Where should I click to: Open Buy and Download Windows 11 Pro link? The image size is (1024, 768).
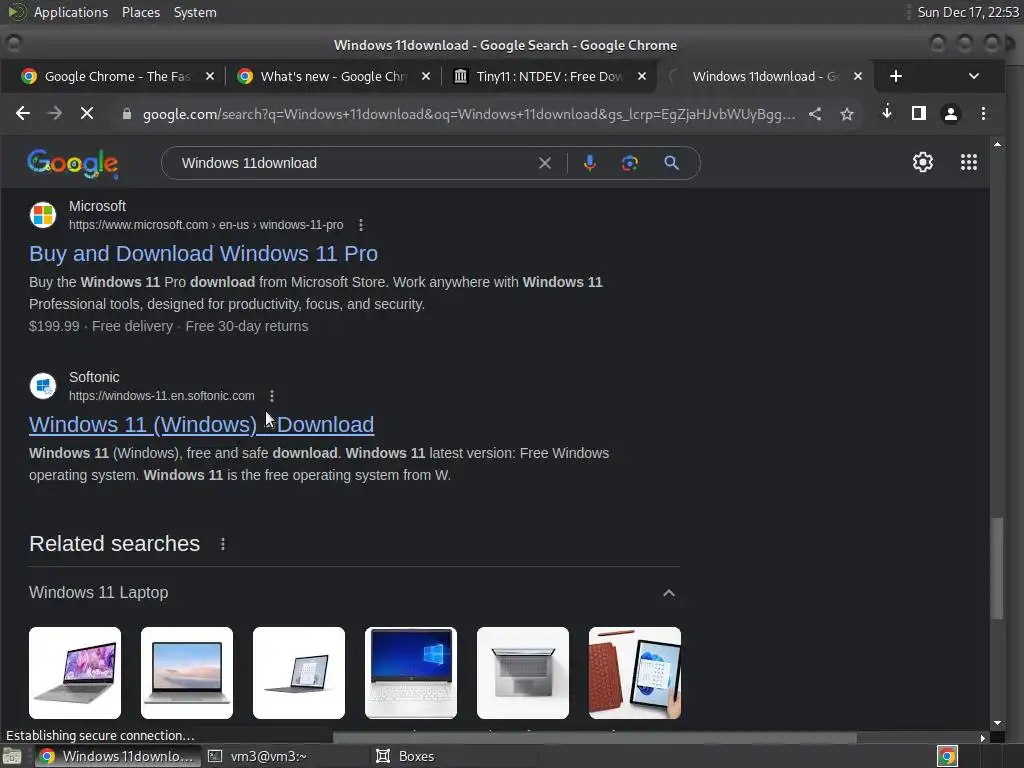click(203, 253)
